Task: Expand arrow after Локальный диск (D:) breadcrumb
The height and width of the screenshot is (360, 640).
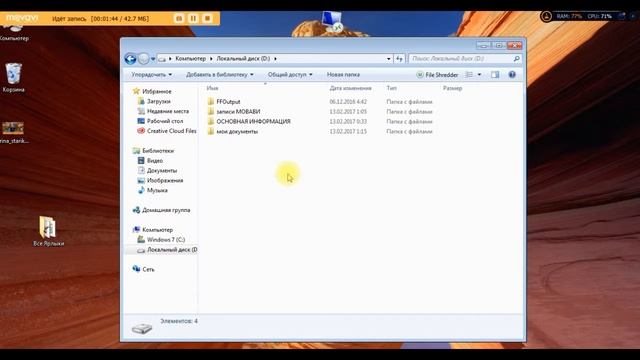Action: coord(276,59)
